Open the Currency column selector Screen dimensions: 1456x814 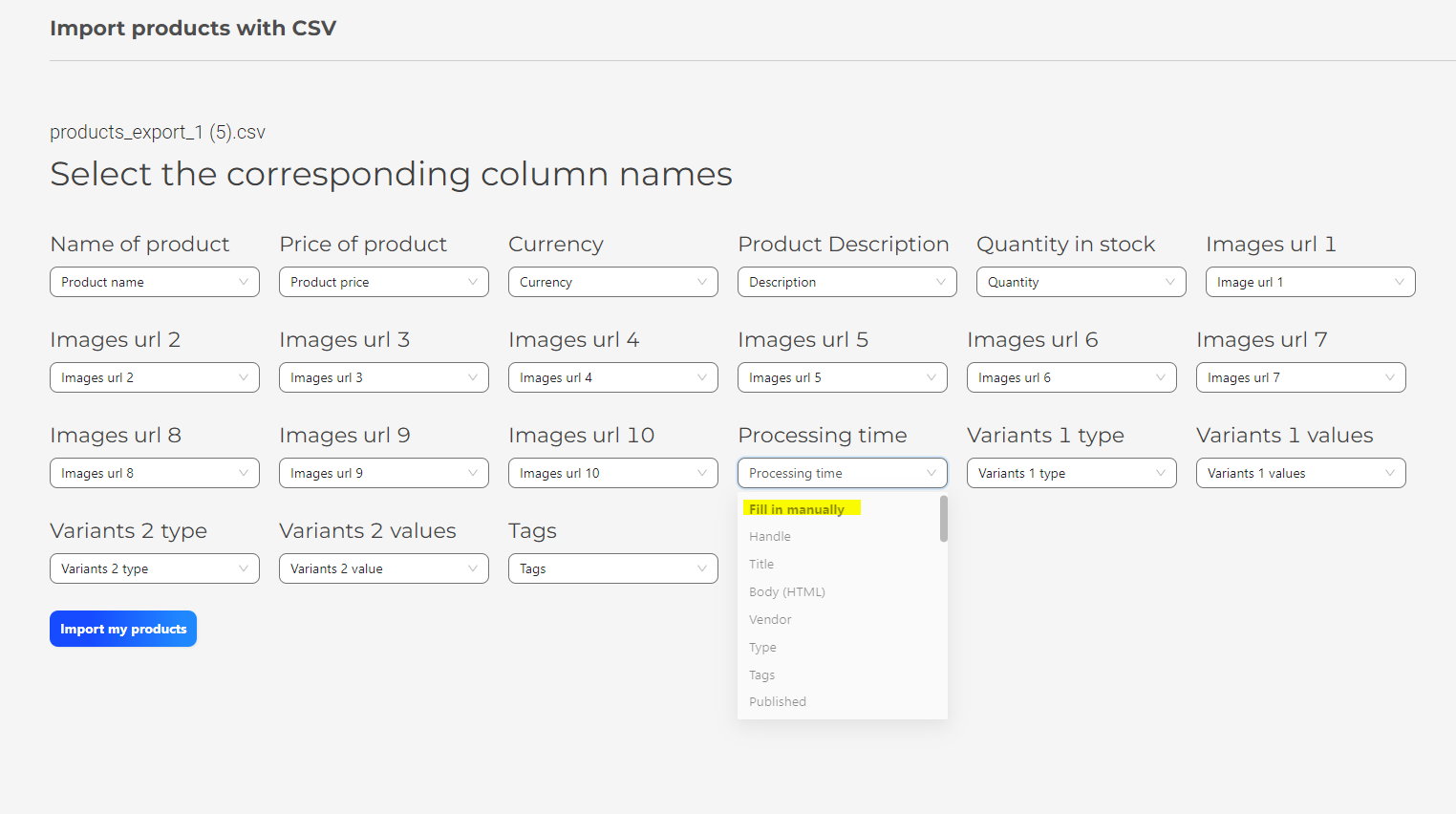click(612, 282)
